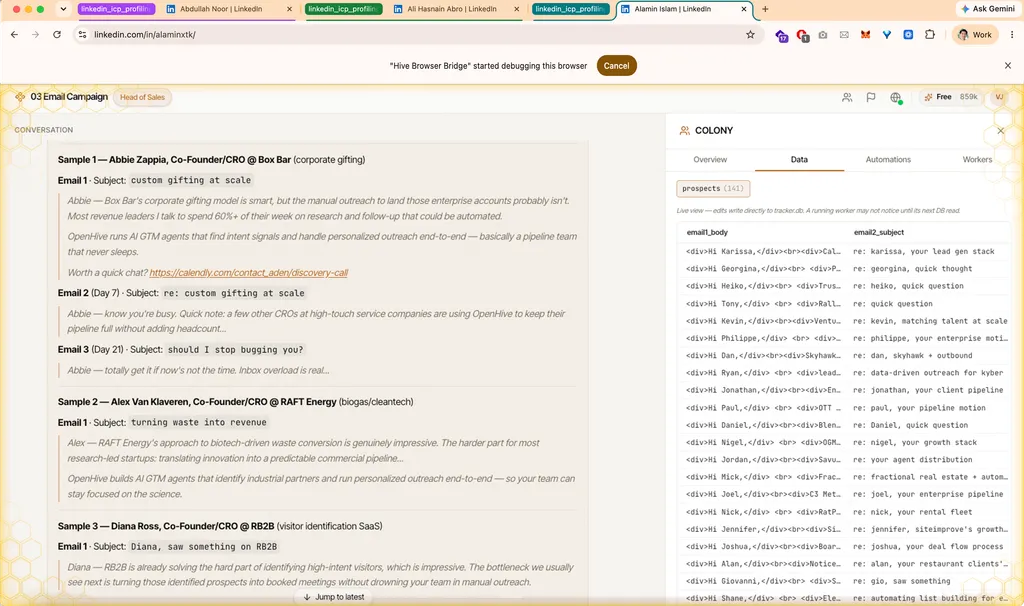Click the camera extension icon

point(823,35)
